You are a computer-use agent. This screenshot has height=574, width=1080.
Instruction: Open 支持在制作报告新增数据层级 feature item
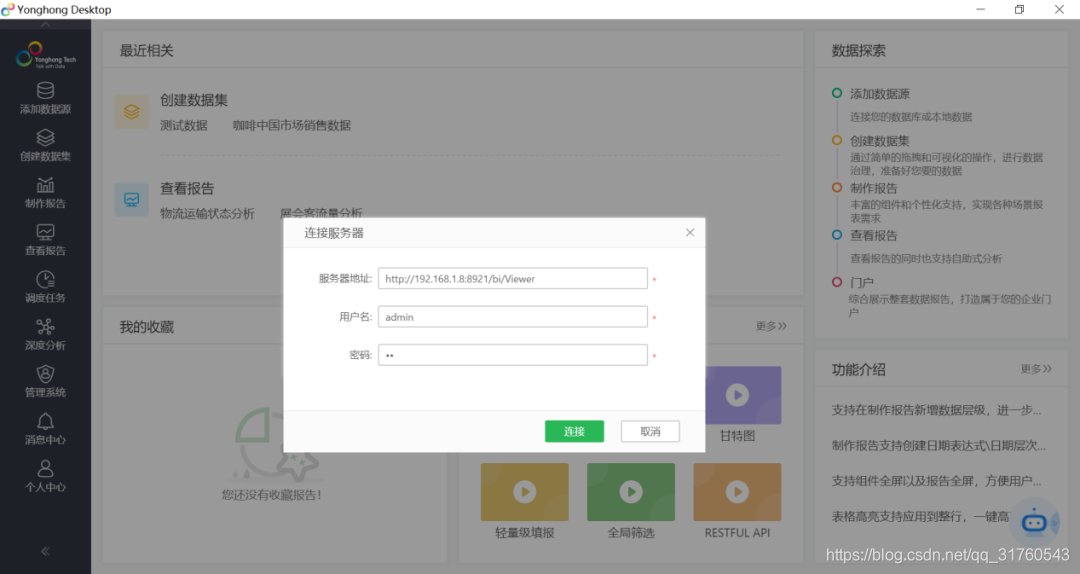937,410
